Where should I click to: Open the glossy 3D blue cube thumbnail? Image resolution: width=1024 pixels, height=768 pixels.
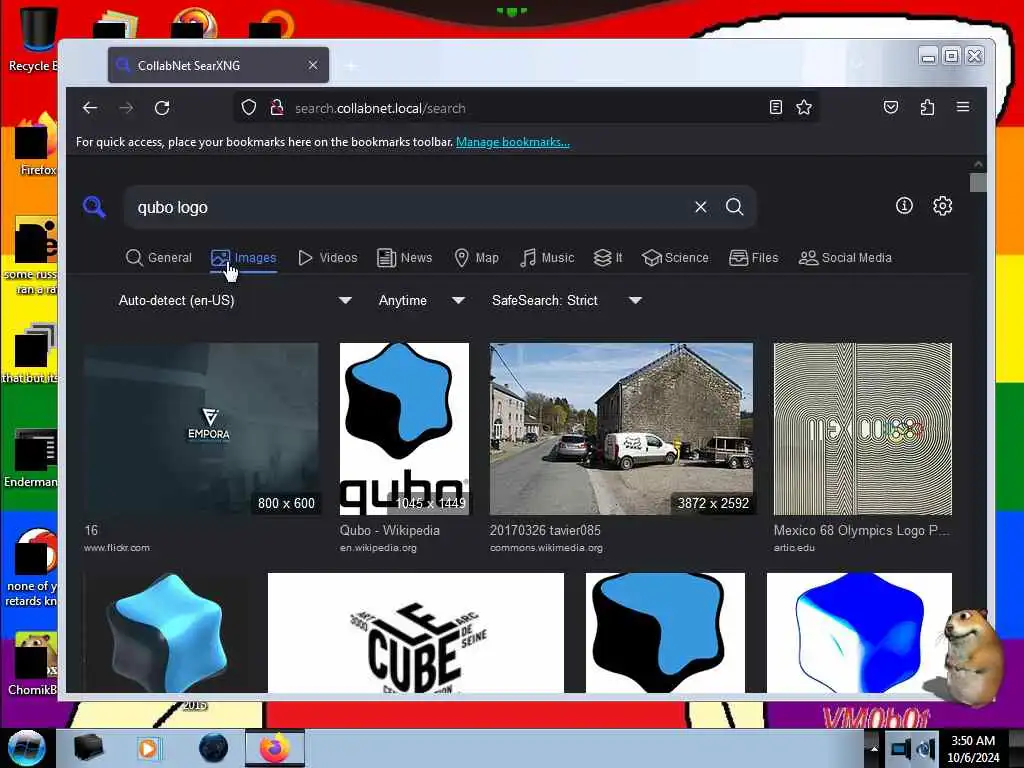166,633
